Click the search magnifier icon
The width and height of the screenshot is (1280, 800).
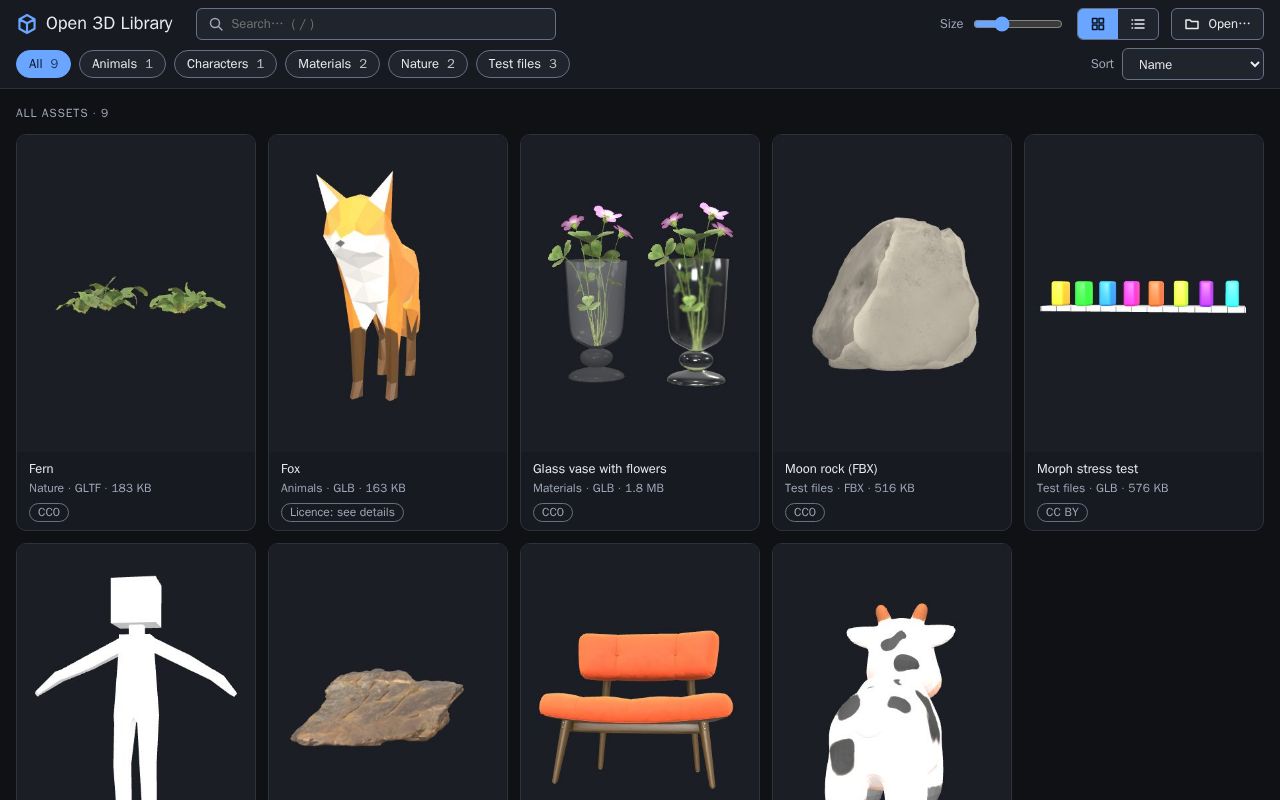tap(215, 24)
